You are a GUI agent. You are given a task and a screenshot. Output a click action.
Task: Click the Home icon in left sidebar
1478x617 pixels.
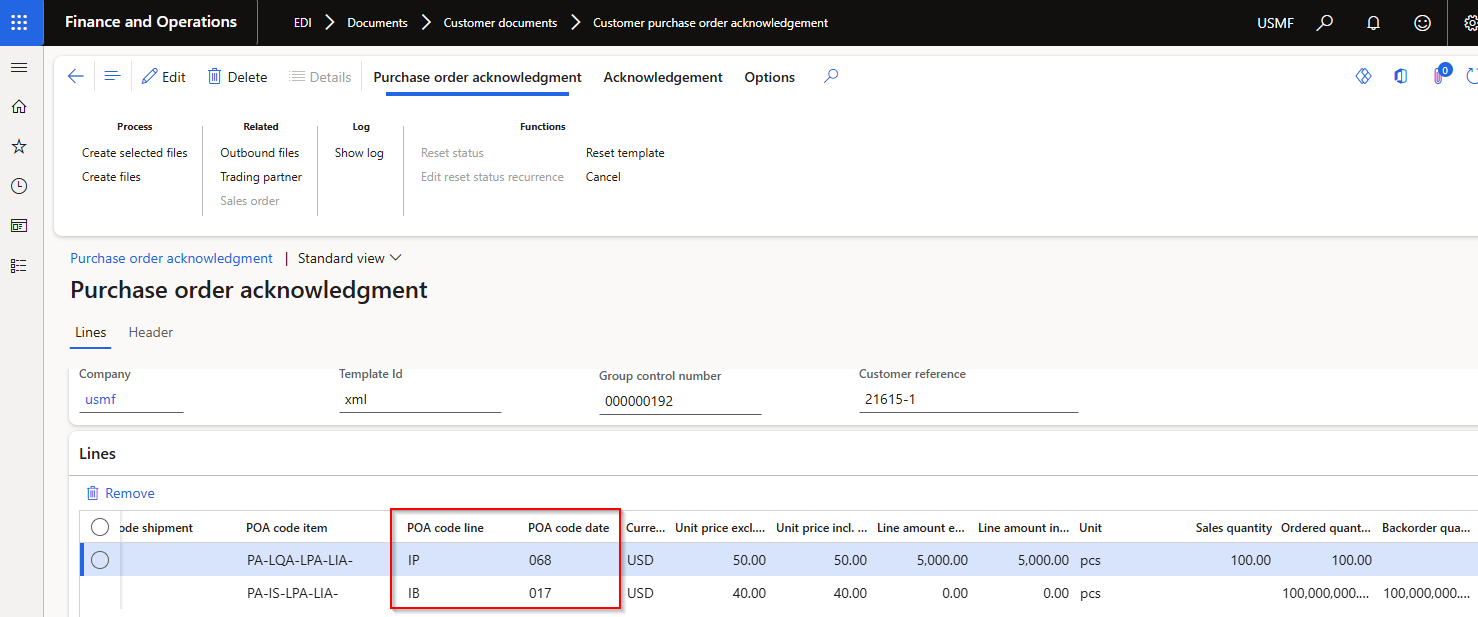click(19, 107)
